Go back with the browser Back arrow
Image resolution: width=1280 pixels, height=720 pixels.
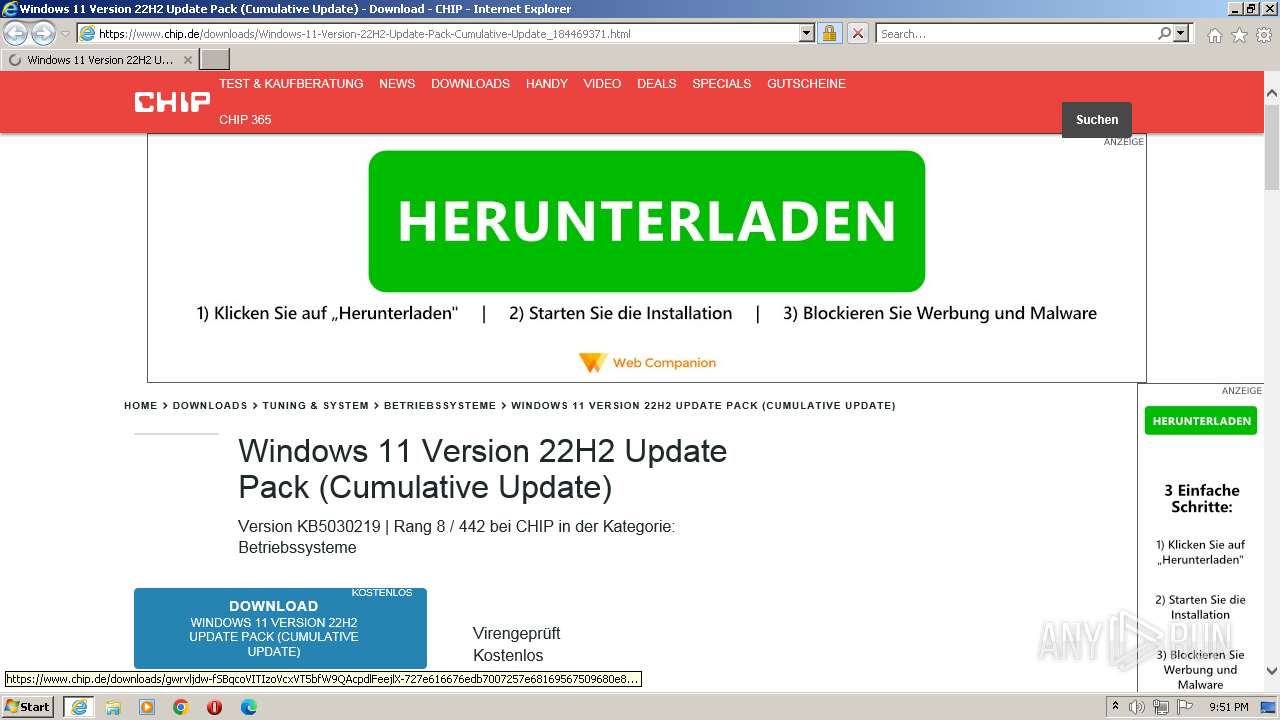16,34
